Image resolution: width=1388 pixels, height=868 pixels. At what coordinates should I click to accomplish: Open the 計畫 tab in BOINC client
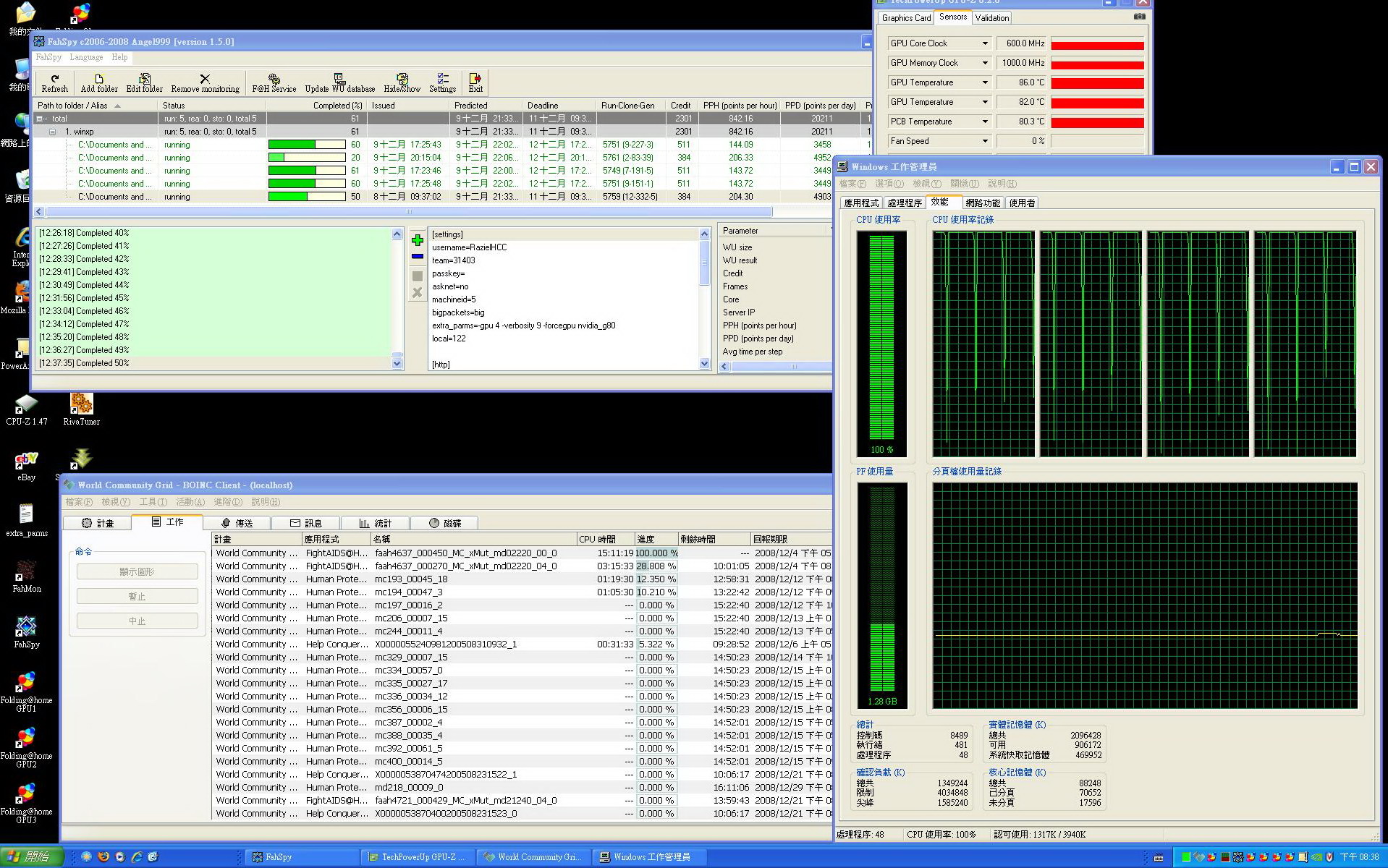click(97, 523)
